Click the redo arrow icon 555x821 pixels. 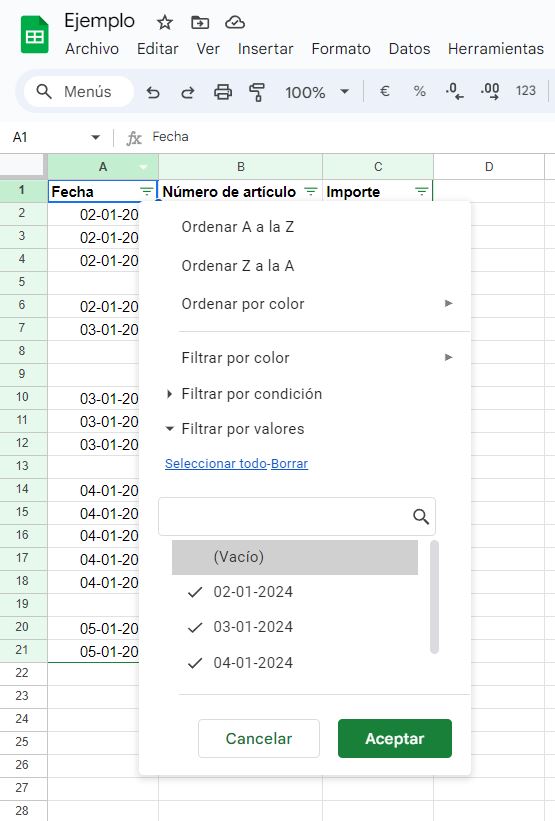click(x=187, y=93)
